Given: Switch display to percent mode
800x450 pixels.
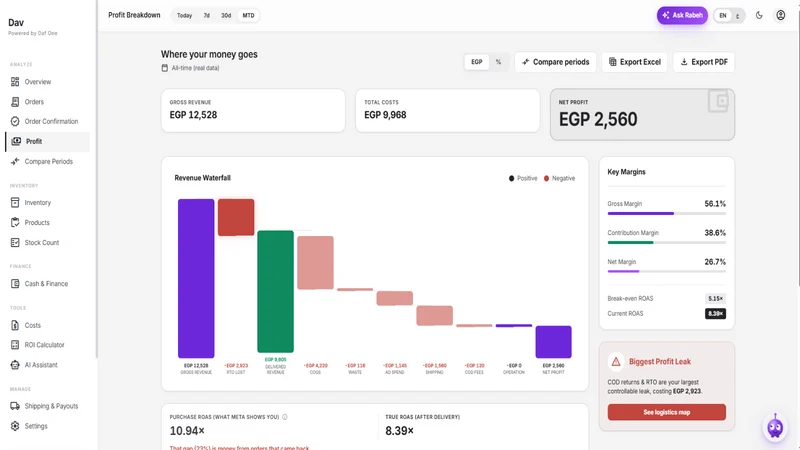Looking at the screenshot, I should (498, 62).
